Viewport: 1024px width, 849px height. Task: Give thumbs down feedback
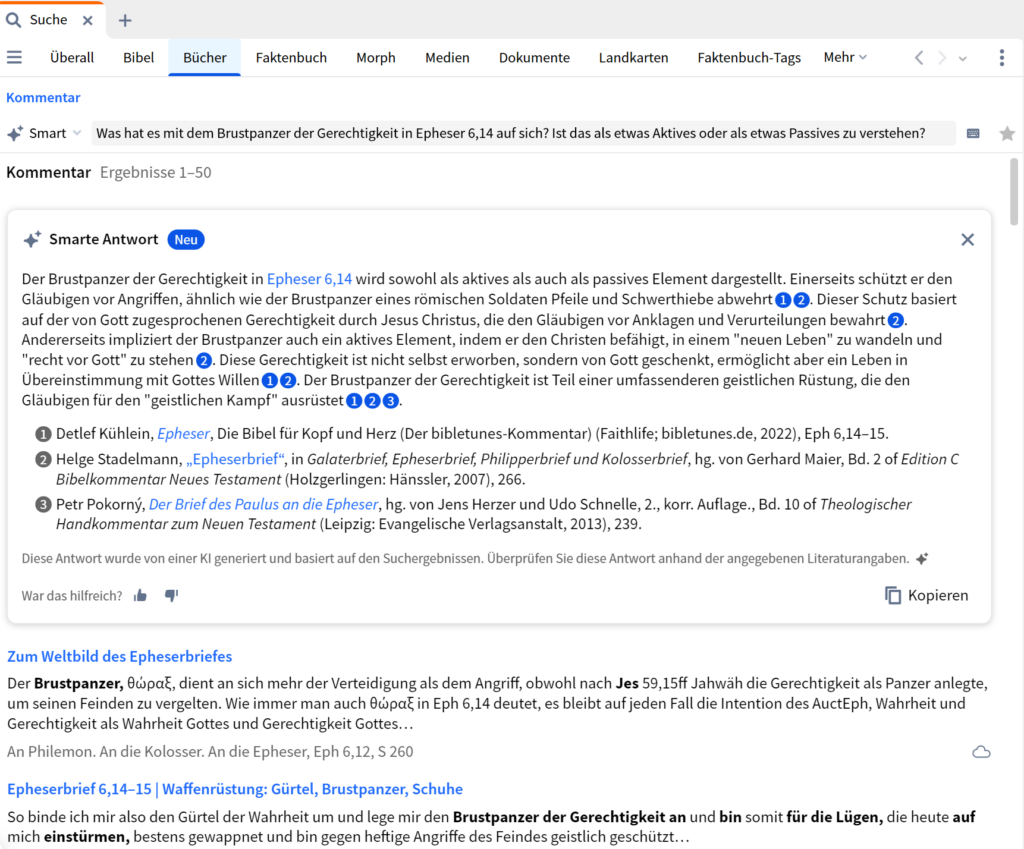point(171,596)
